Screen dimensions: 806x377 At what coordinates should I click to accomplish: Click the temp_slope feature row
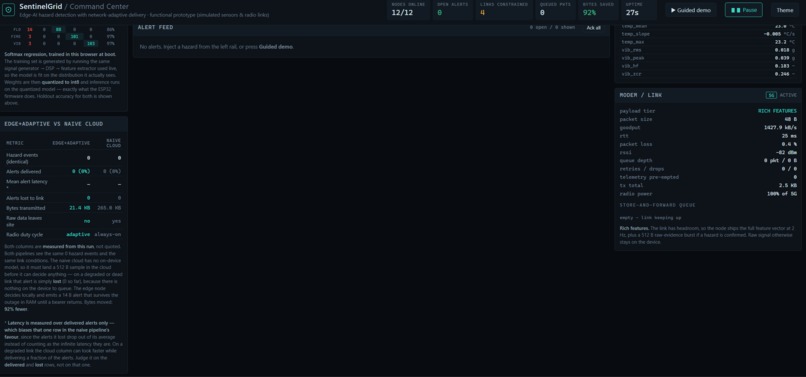pyautogui.click(x=708, y=34)
